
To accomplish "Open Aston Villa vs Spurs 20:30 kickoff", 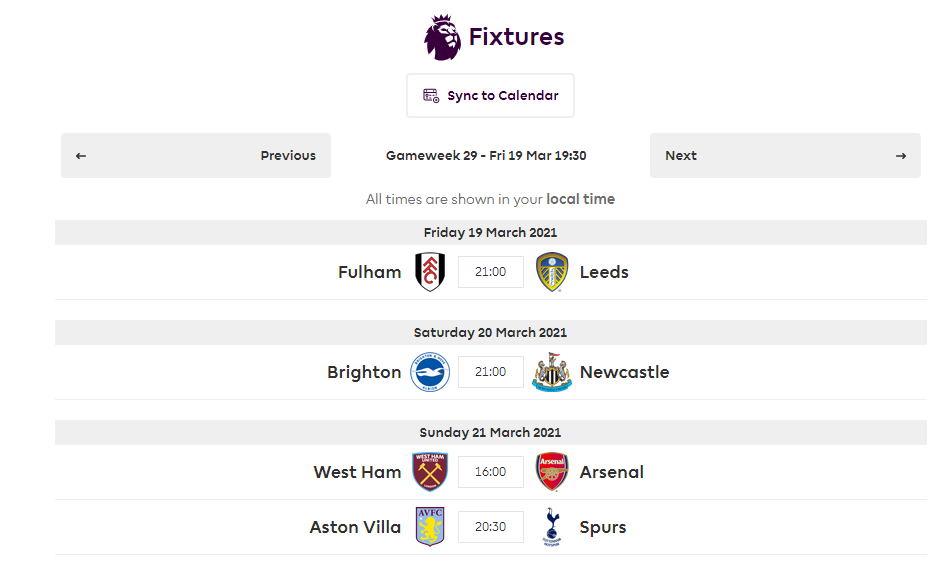I will [491, 527].
